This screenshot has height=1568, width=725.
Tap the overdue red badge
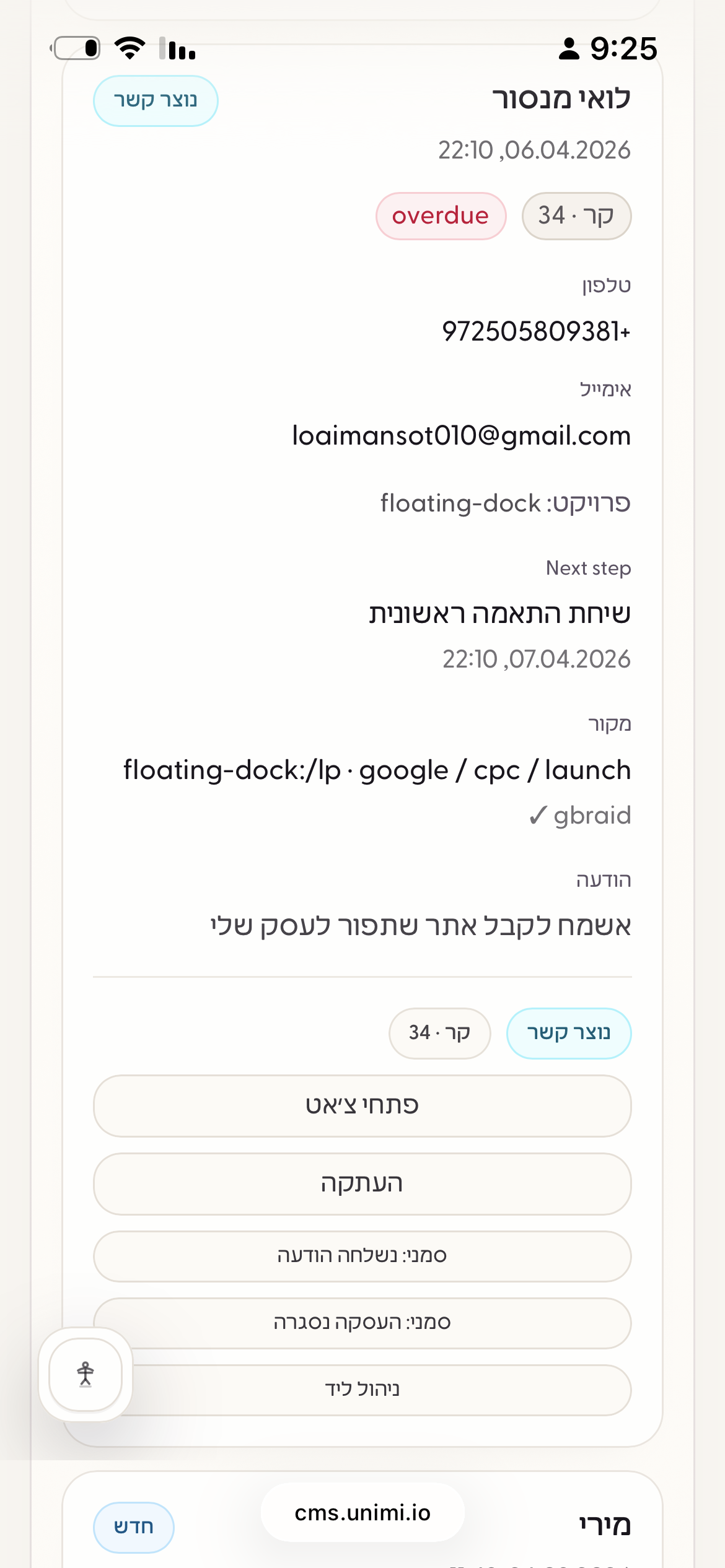click(441, 216)
